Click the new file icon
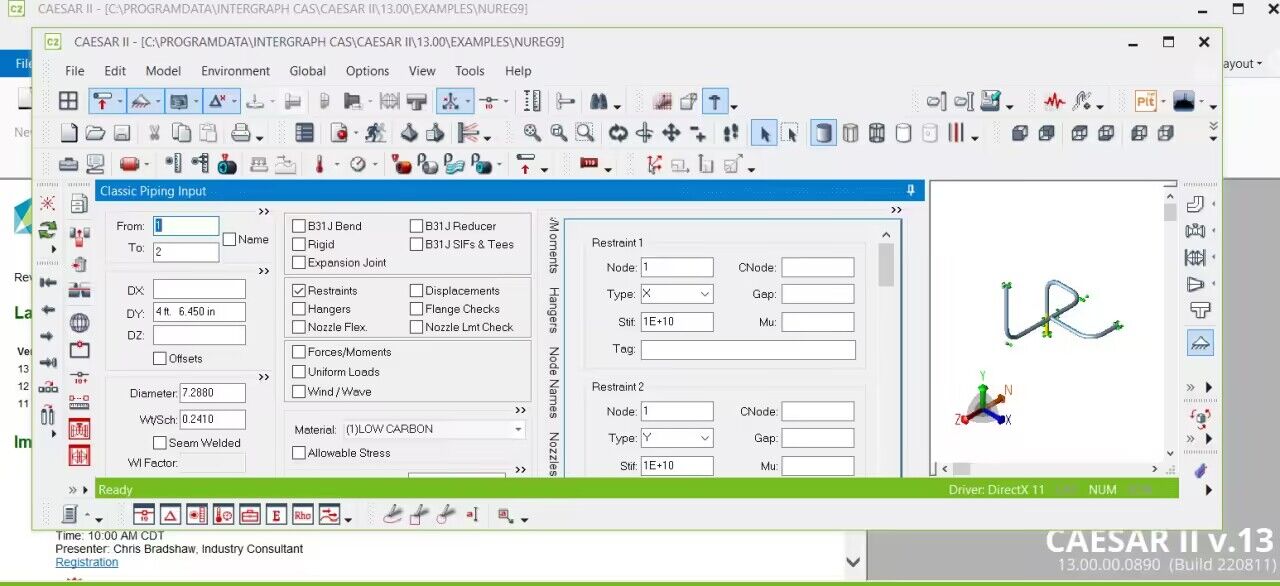This screenshot has width=1280, height=586. tap(68, 133)
